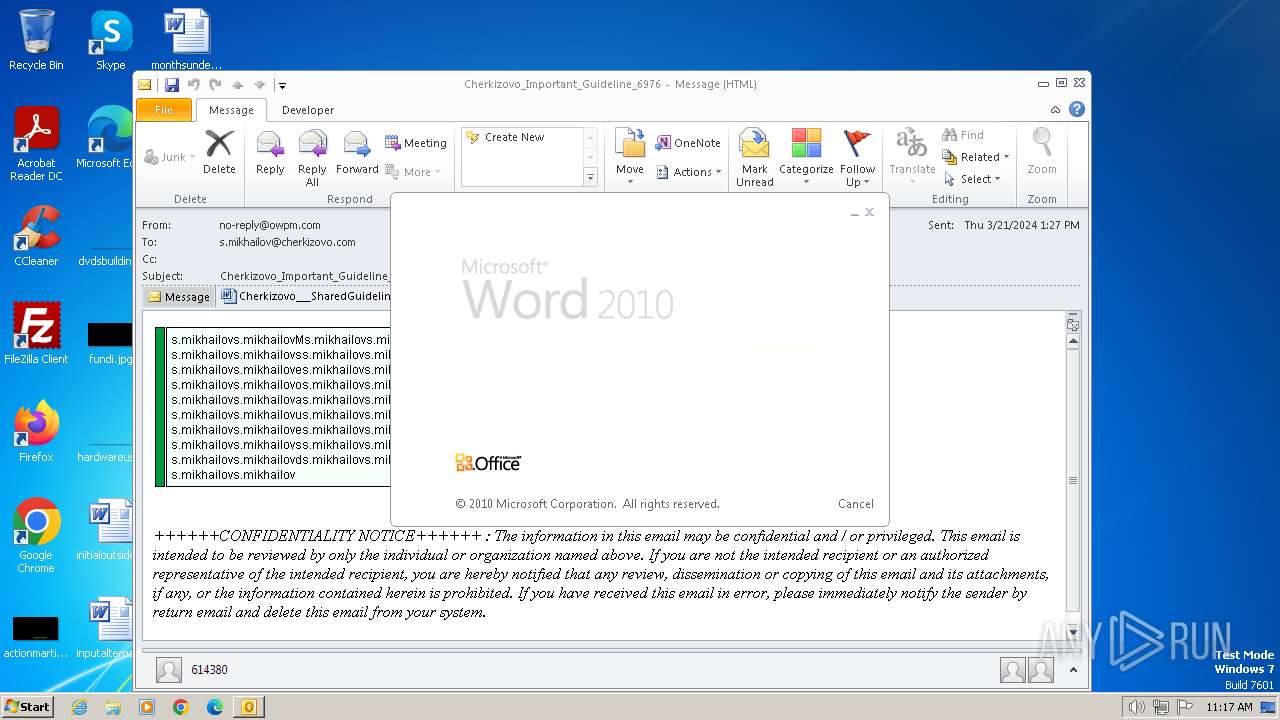
Task: Open Google Chrome desktop shortcut
Action: [36, 536]
